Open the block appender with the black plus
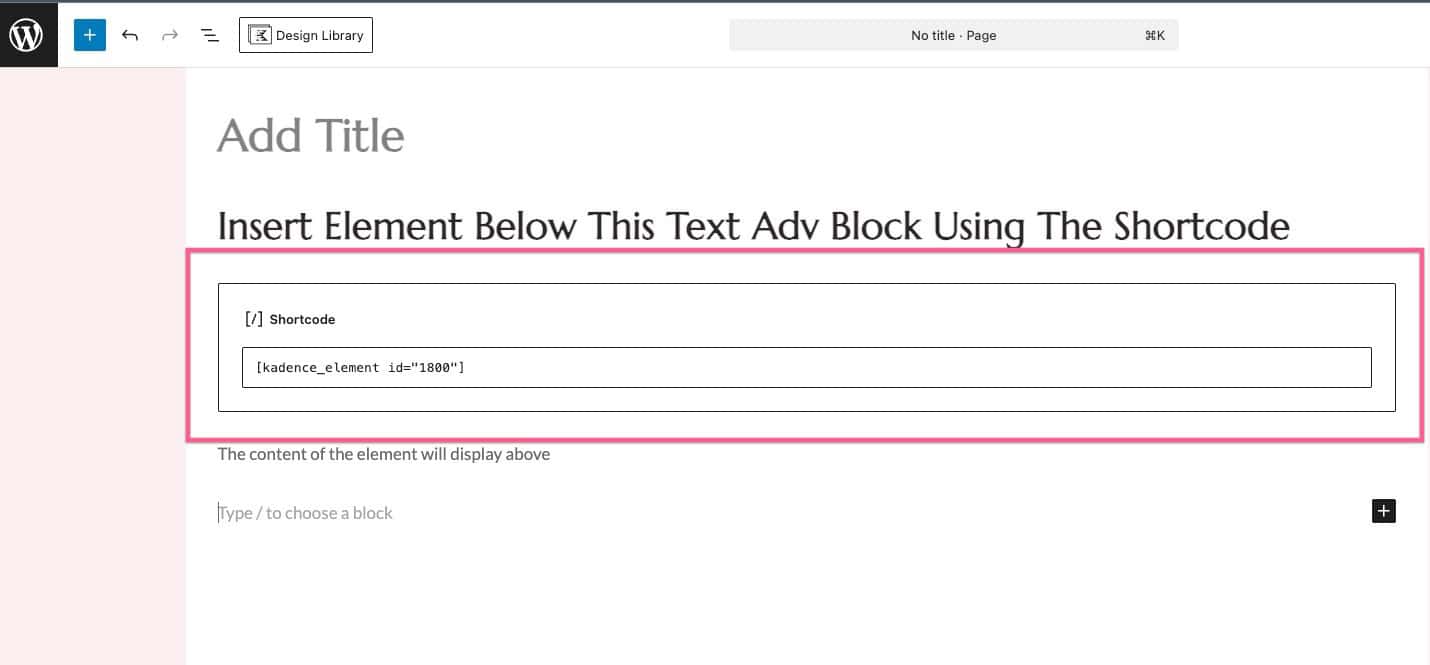This screenshot has height=665, width=1430. 1383,510
